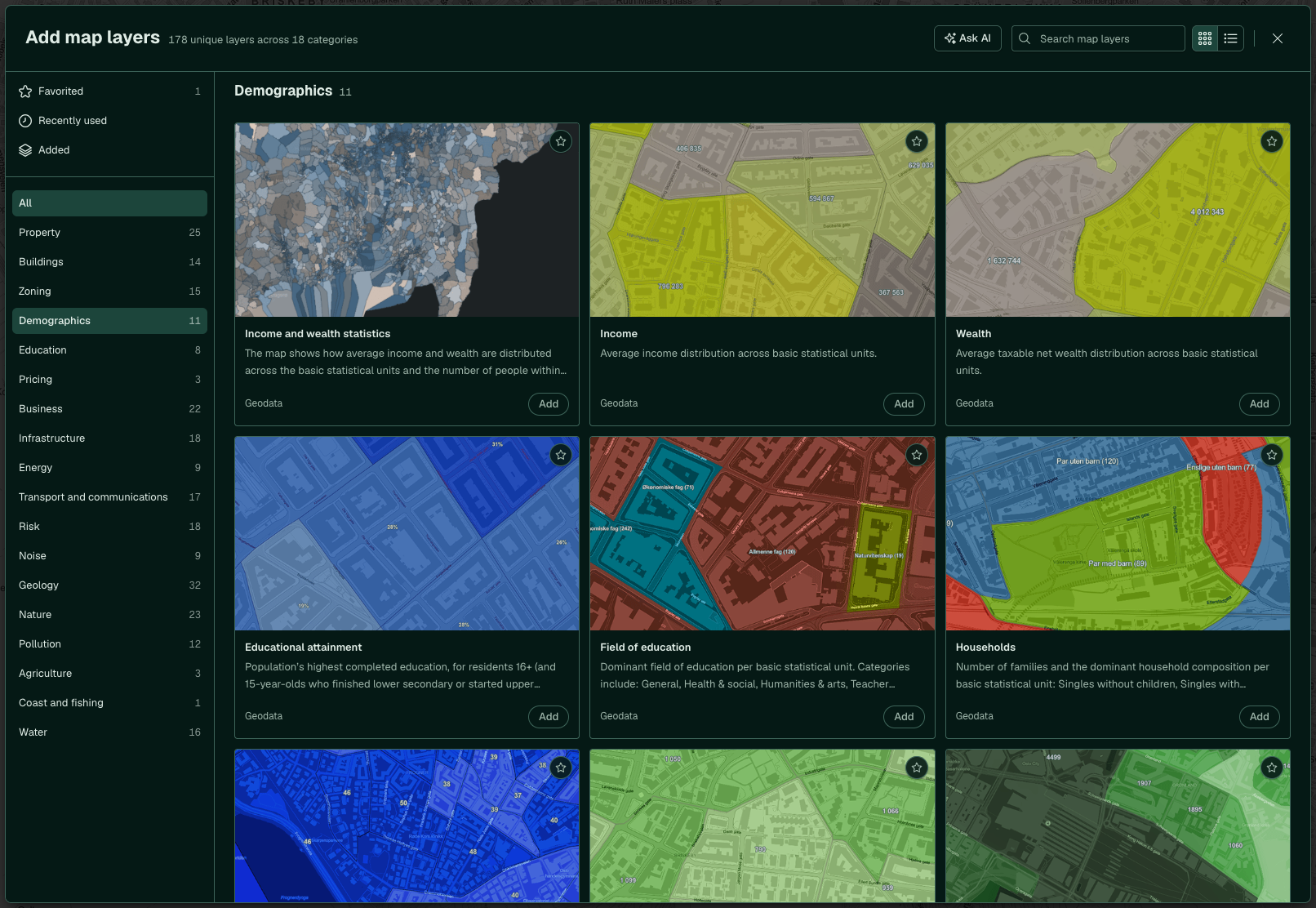Click the Income and wealth statistics title
1316x908 pixels.
[x=318, y=334]
